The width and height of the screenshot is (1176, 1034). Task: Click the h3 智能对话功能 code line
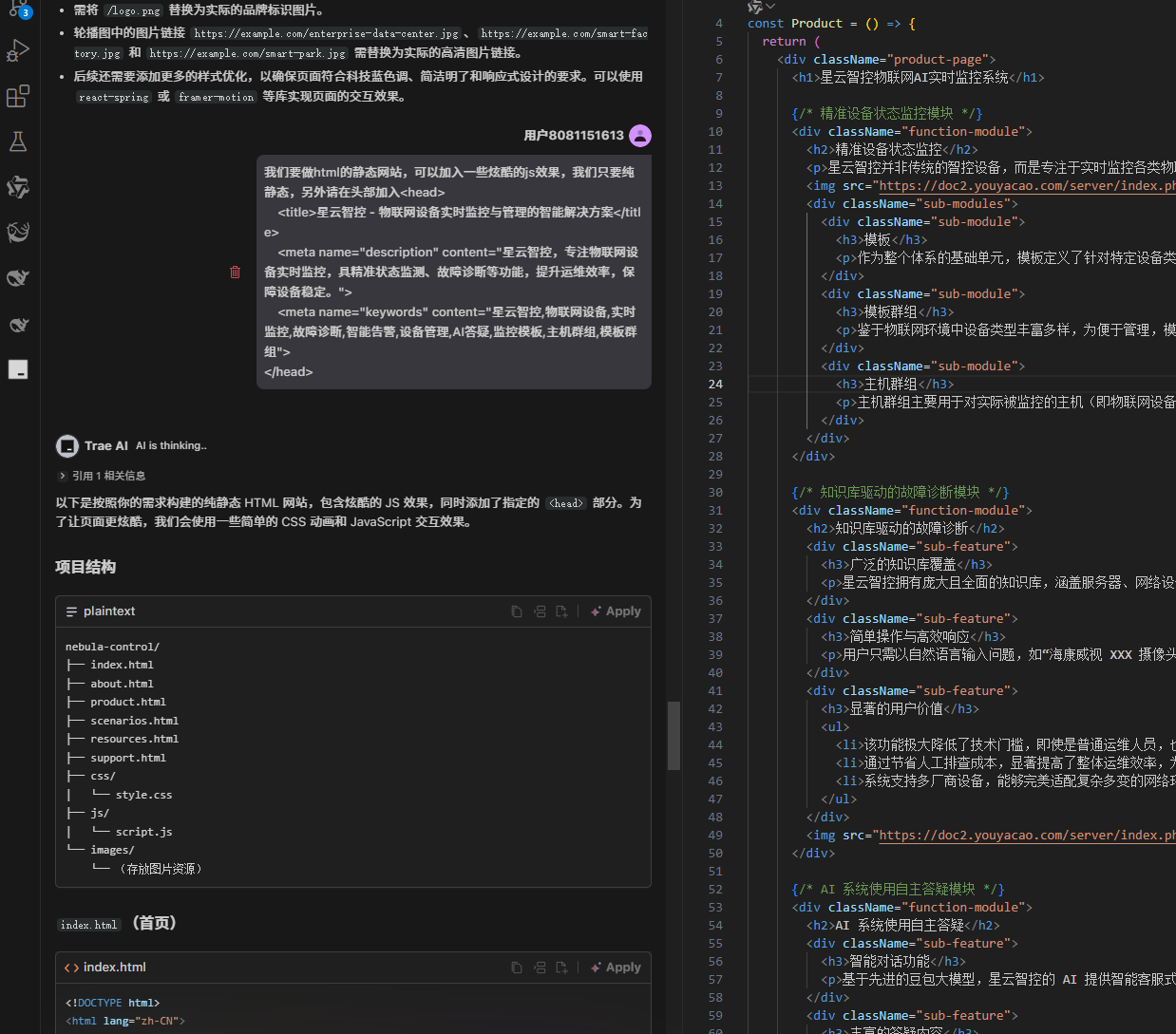(x=893, y=962)
